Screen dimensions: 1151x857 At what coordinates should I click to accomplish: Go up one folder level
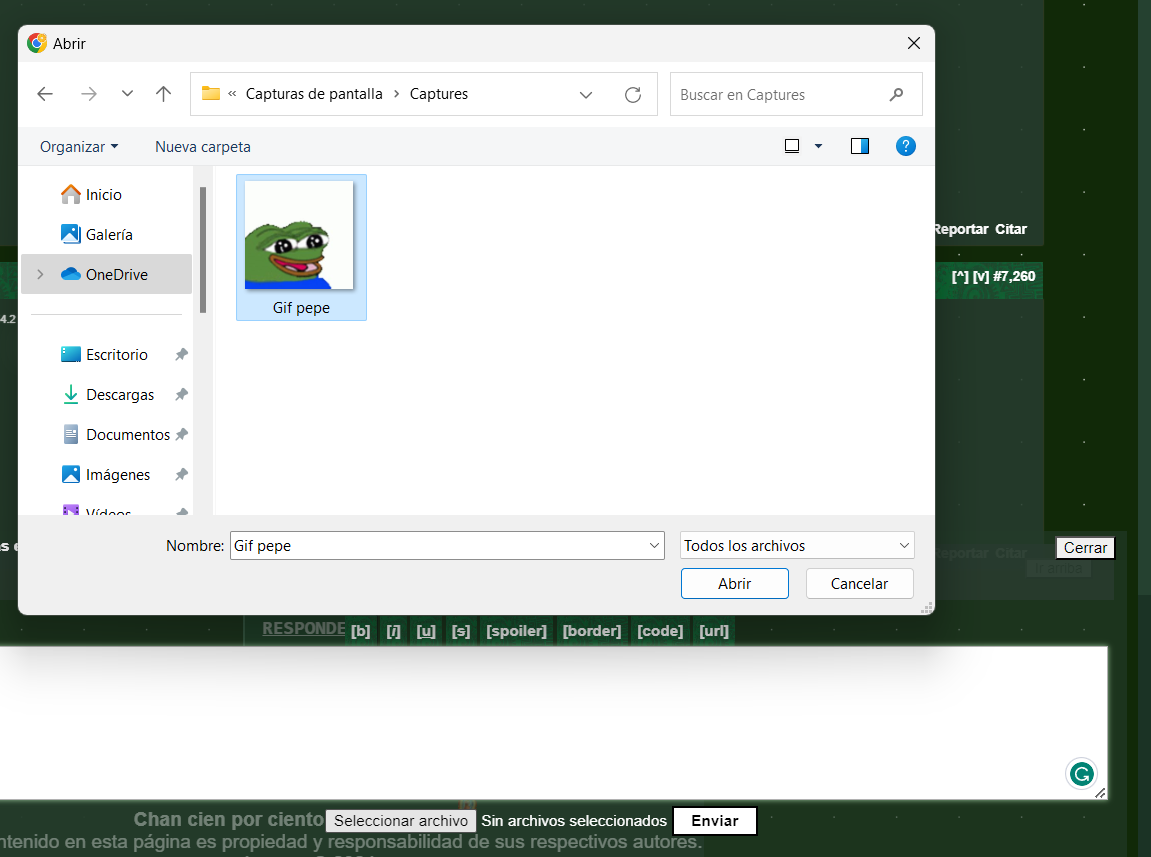point(164,94)
